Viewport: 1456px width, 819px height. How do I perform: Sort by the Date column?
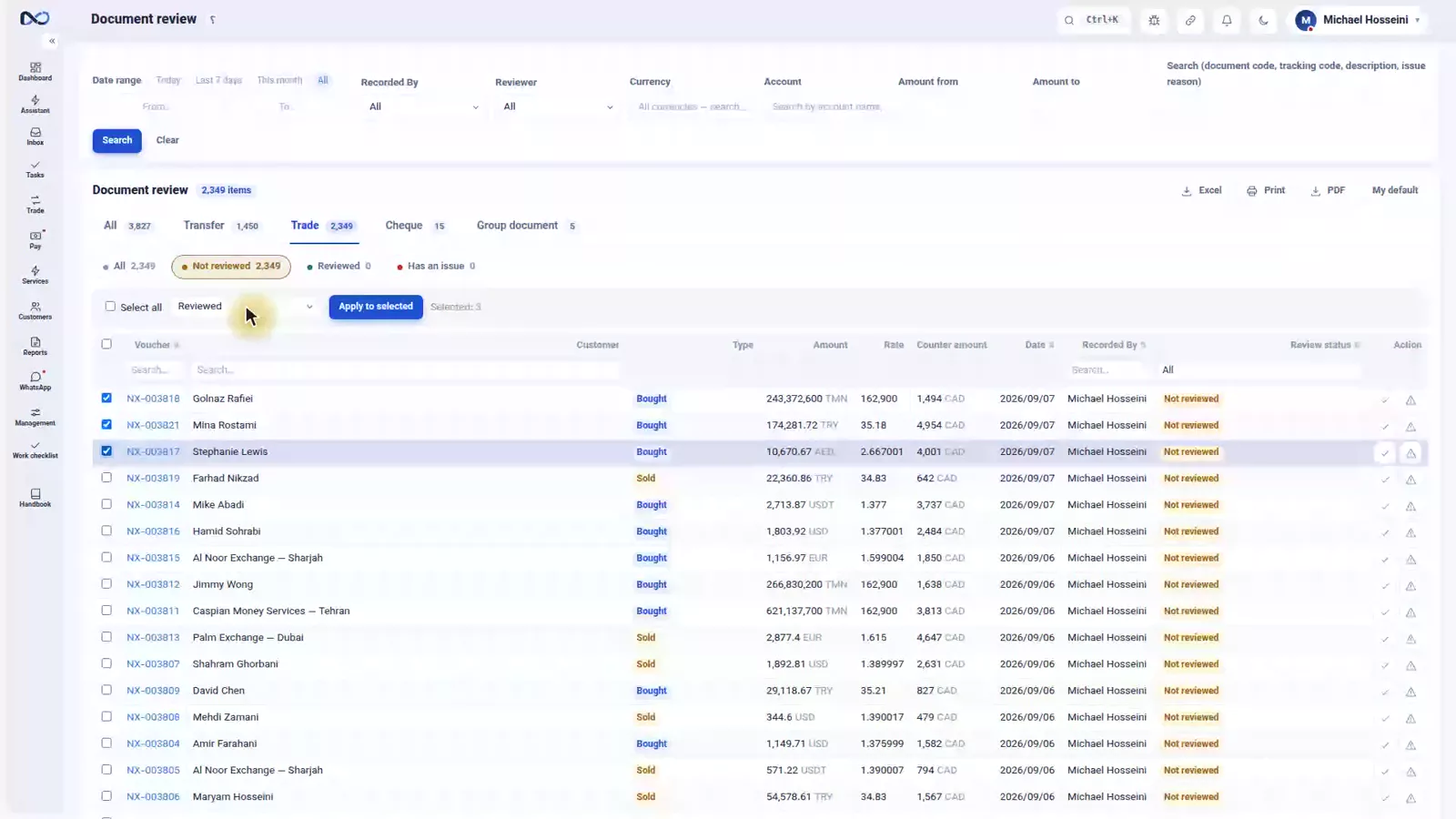pyautogui.click(x=1039, y=345)
